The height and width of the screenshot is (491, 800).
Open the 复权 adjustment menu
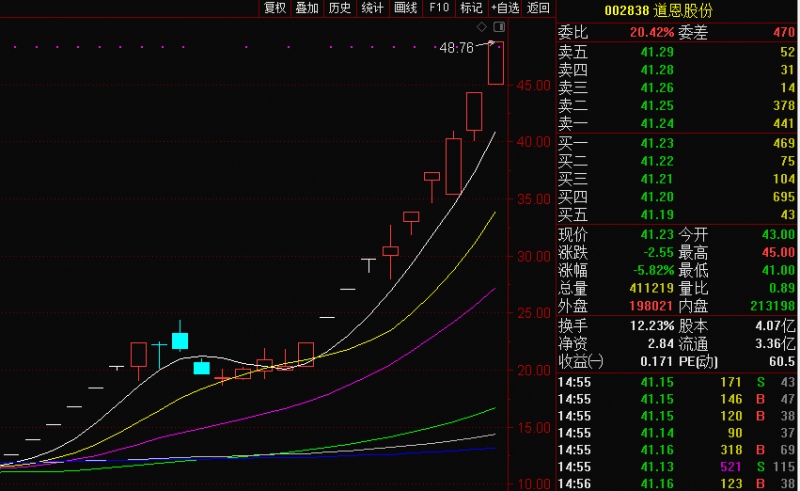pyautogui.click(x=275, y=8)
